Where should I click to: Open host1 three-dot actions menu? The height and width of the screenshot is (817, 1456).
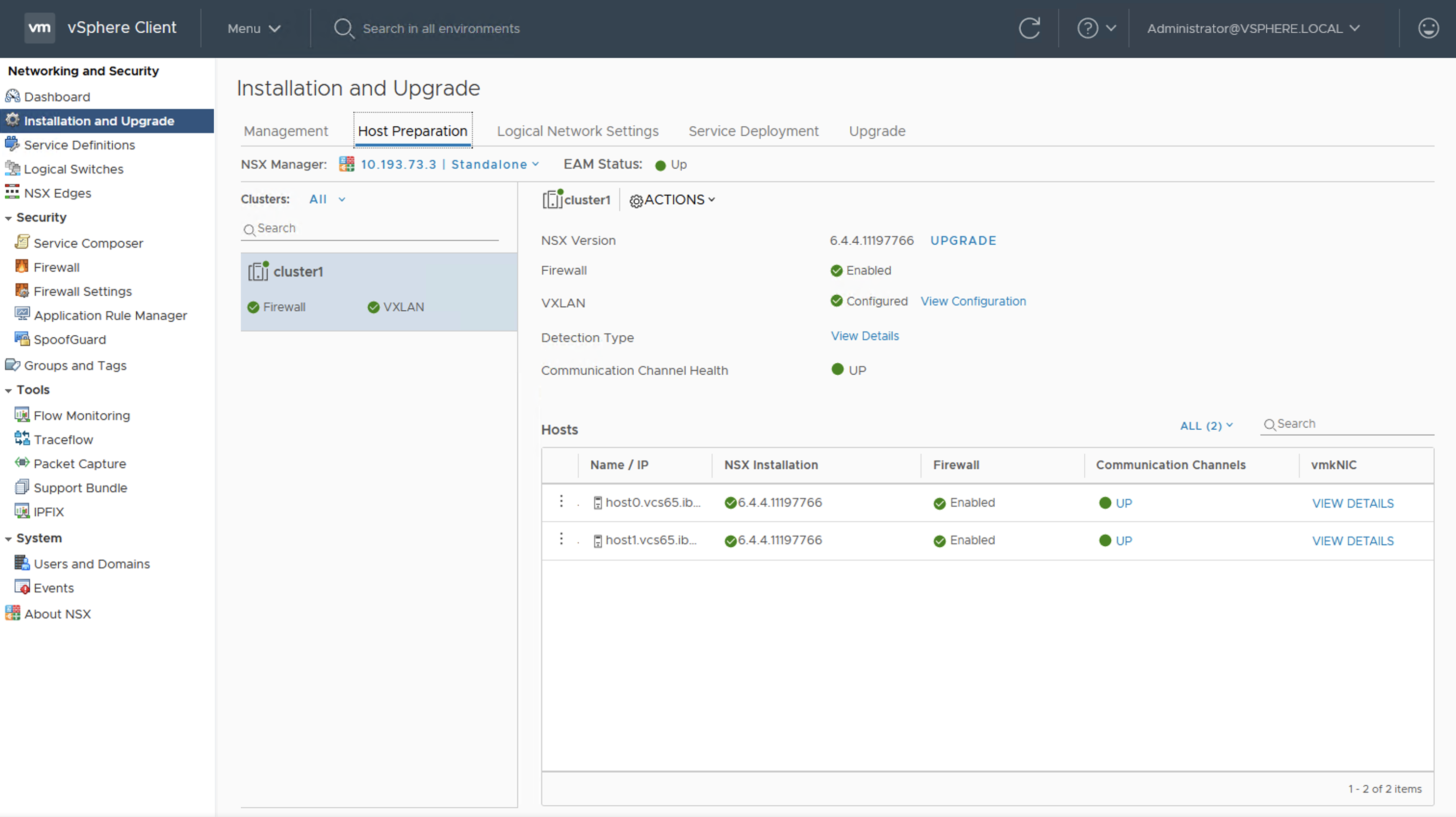[561, 539]
